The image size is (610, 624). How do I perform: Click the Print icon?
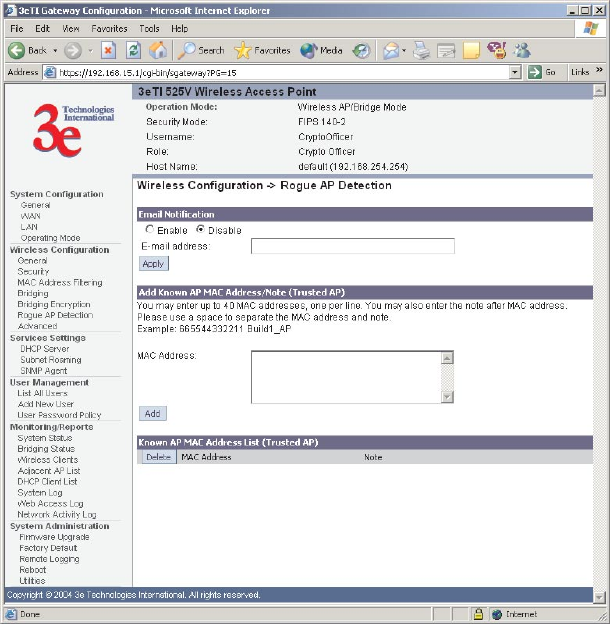coord(421,51)
